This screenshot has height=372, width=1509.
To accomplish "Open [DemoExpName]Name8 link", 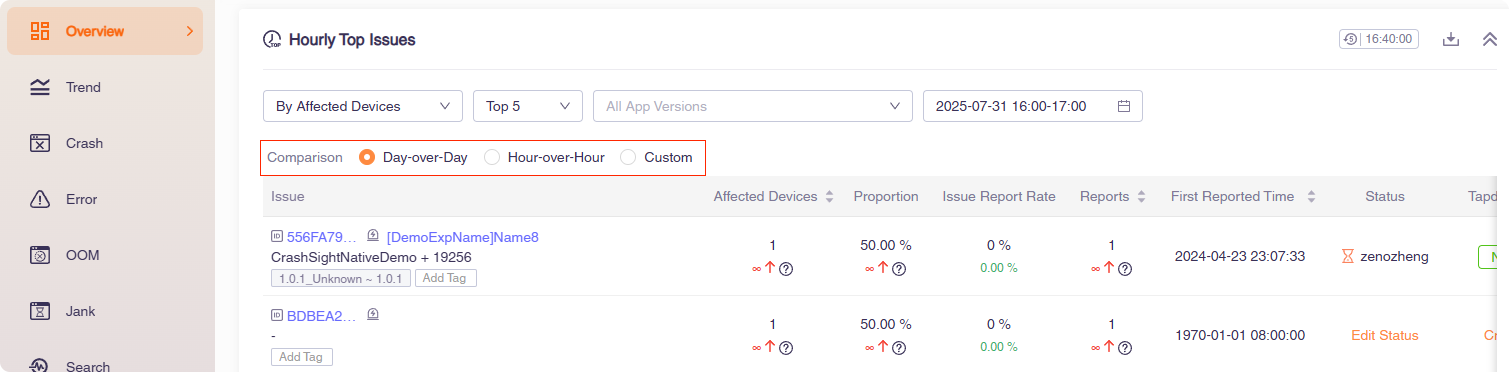I will coord(463,237).
